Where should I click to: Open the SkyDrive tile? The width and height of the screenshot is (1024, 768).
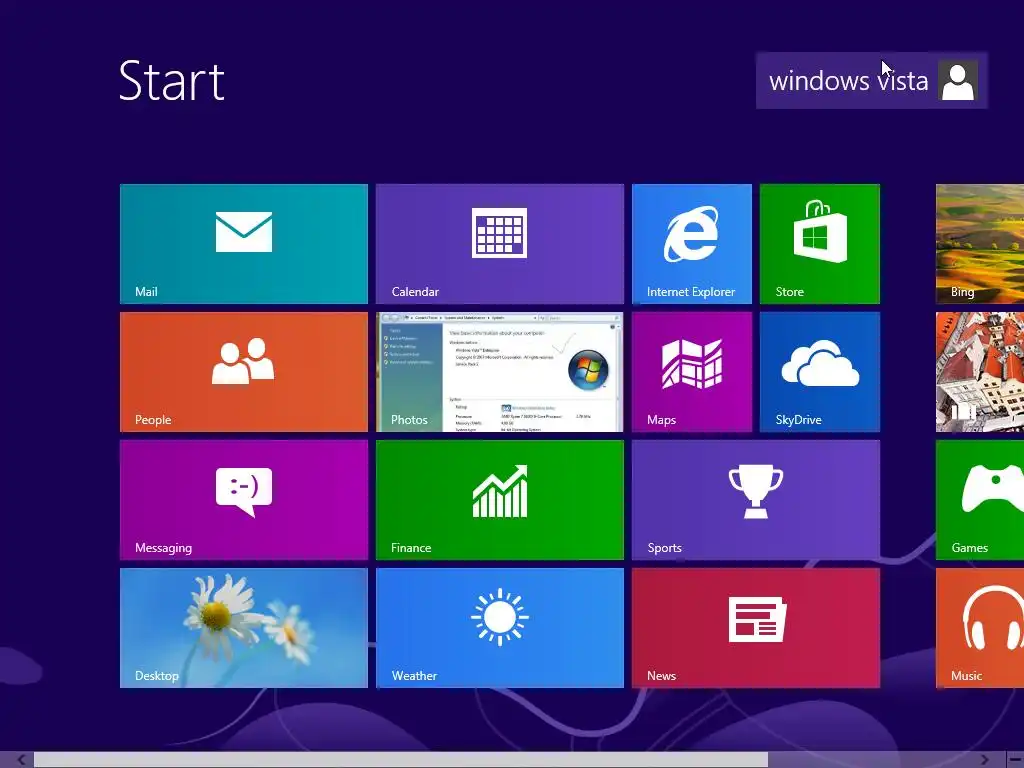[x=820, y=372]
